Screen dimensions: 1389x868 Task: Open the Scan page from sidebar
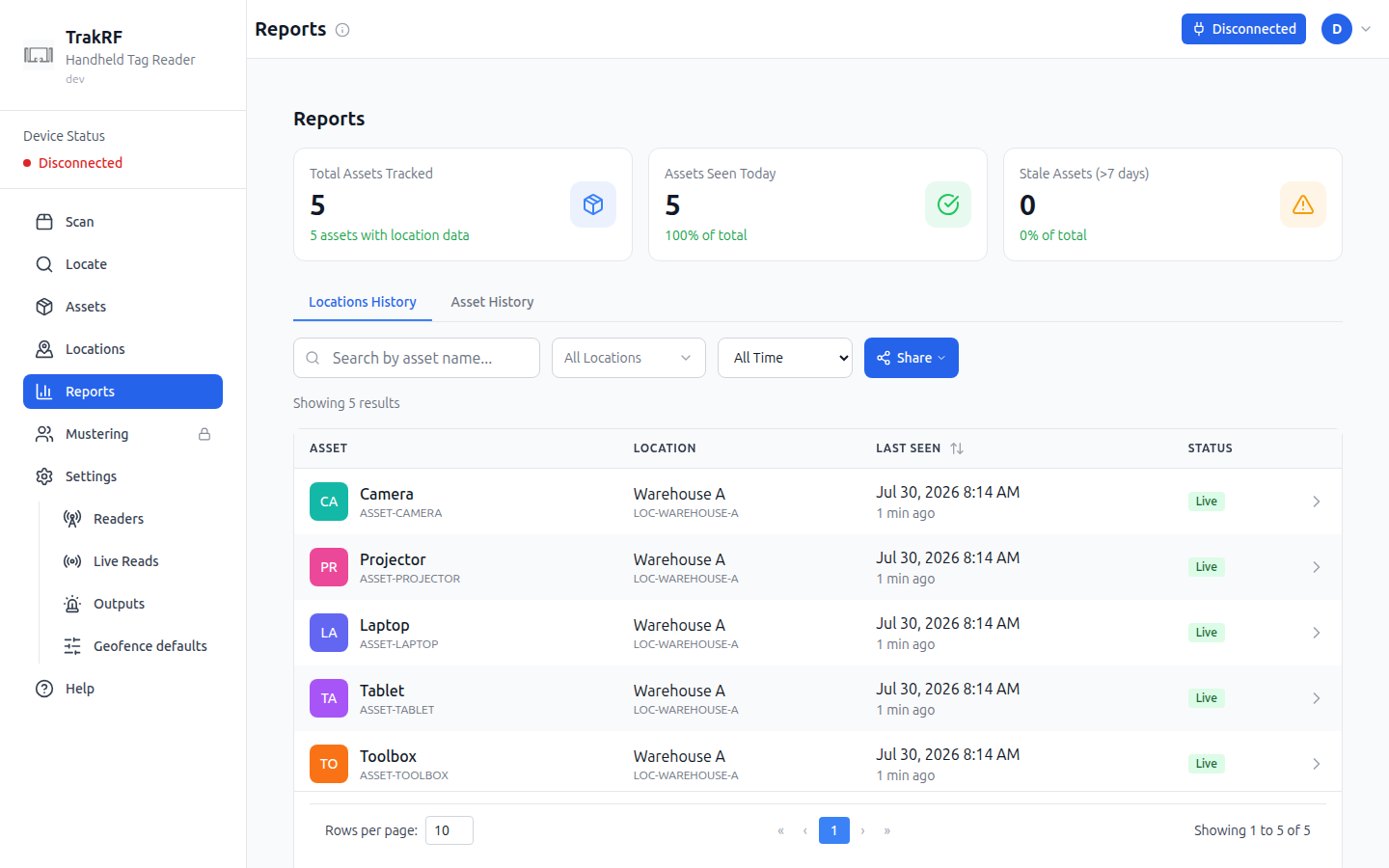[123, 222]
